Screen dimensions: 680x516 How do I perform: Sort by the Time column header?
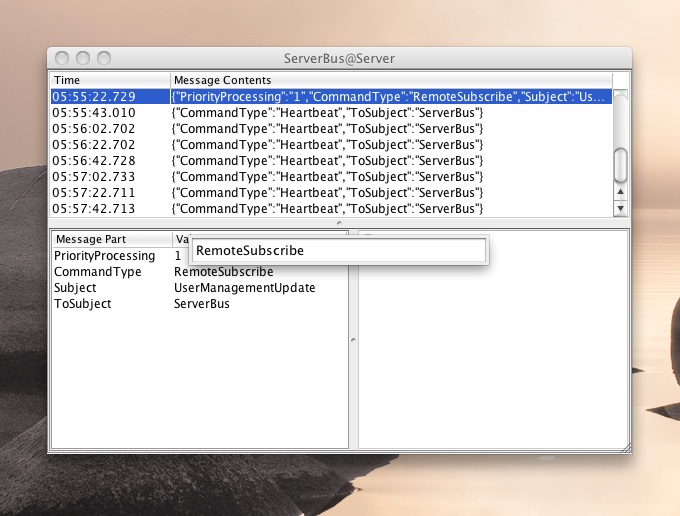click(110, 80)
